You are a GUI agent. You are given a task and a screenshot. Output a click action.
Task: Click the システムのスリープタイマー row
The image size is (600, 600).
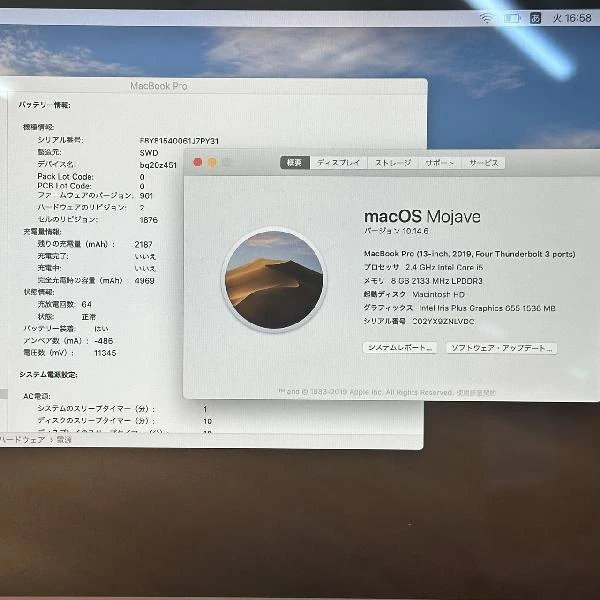pyautogui.click(x=122, y=409)
